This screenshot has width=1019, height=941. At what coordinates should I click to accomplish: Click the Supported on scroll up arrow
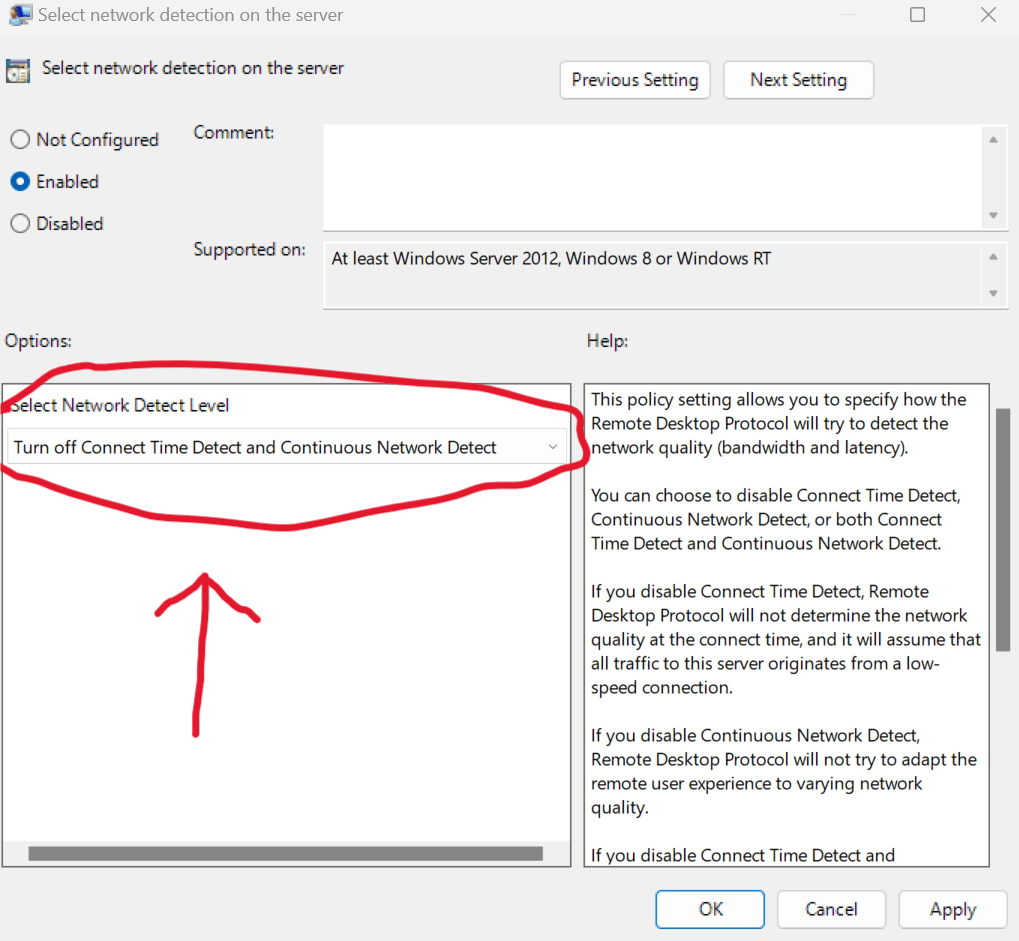coord(993,256)
